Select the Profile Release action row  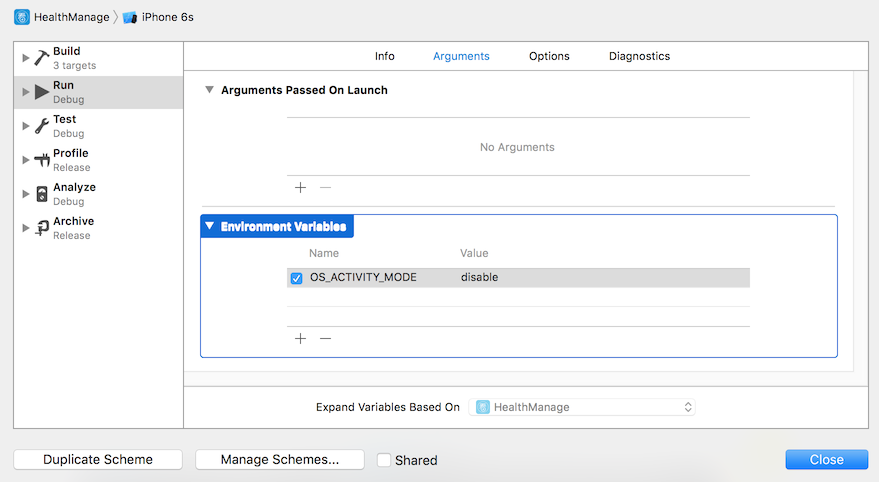99,160
